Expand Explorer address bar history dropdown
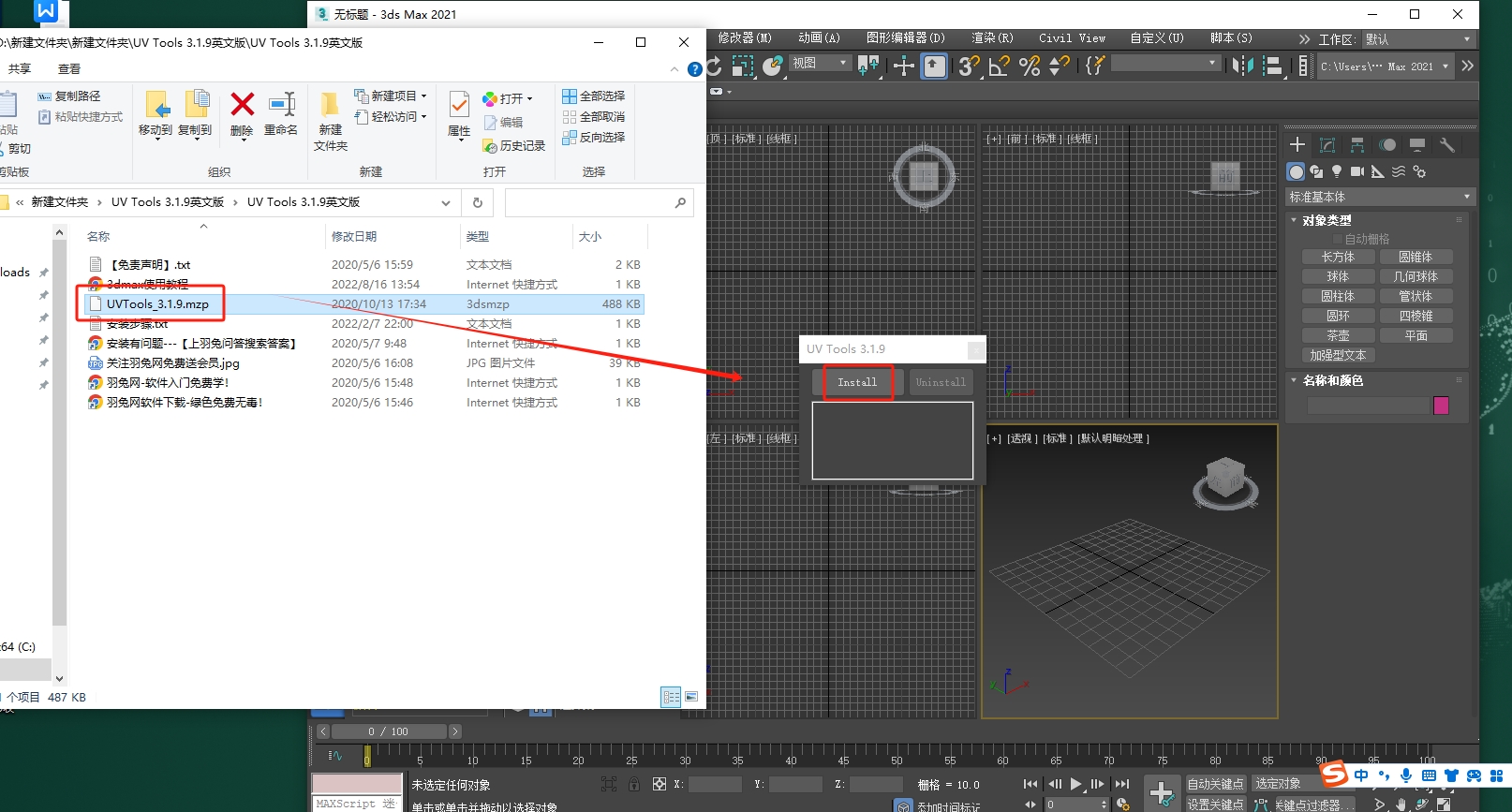This screenshot has width=1512, height=812. [446, 202]
